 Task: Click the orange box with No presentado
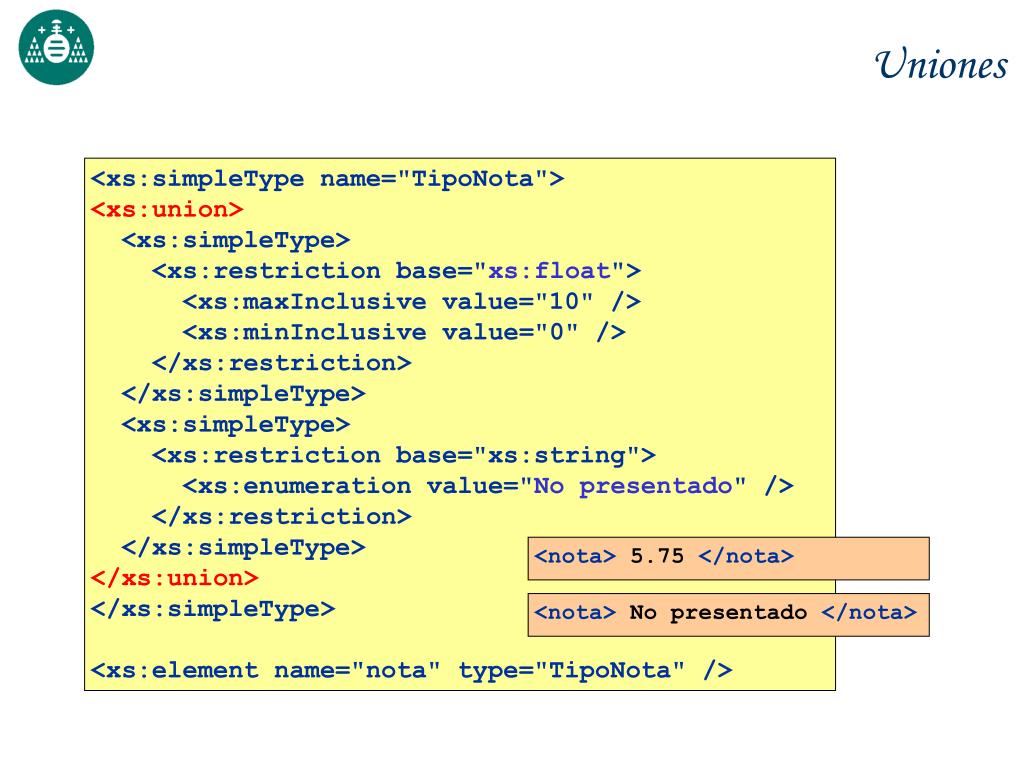coord(728,615)
